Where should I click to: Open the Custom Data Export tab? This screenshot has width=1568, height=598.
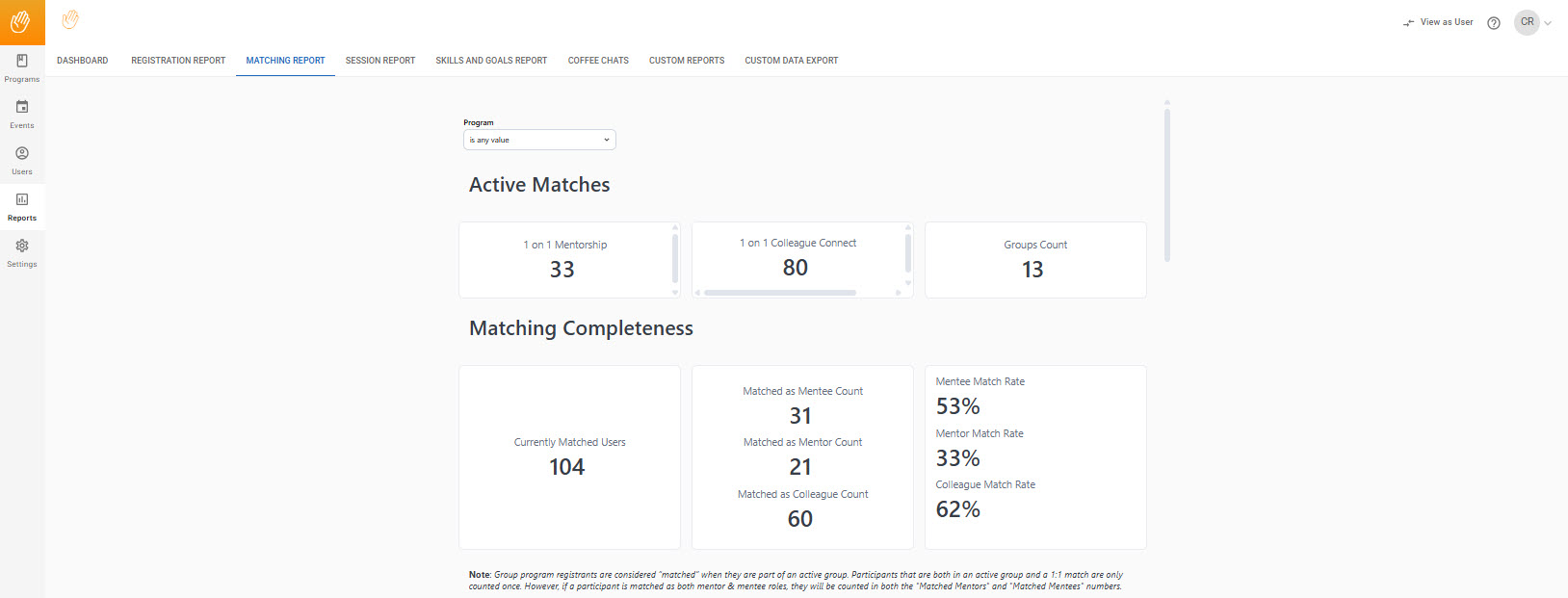792,61
